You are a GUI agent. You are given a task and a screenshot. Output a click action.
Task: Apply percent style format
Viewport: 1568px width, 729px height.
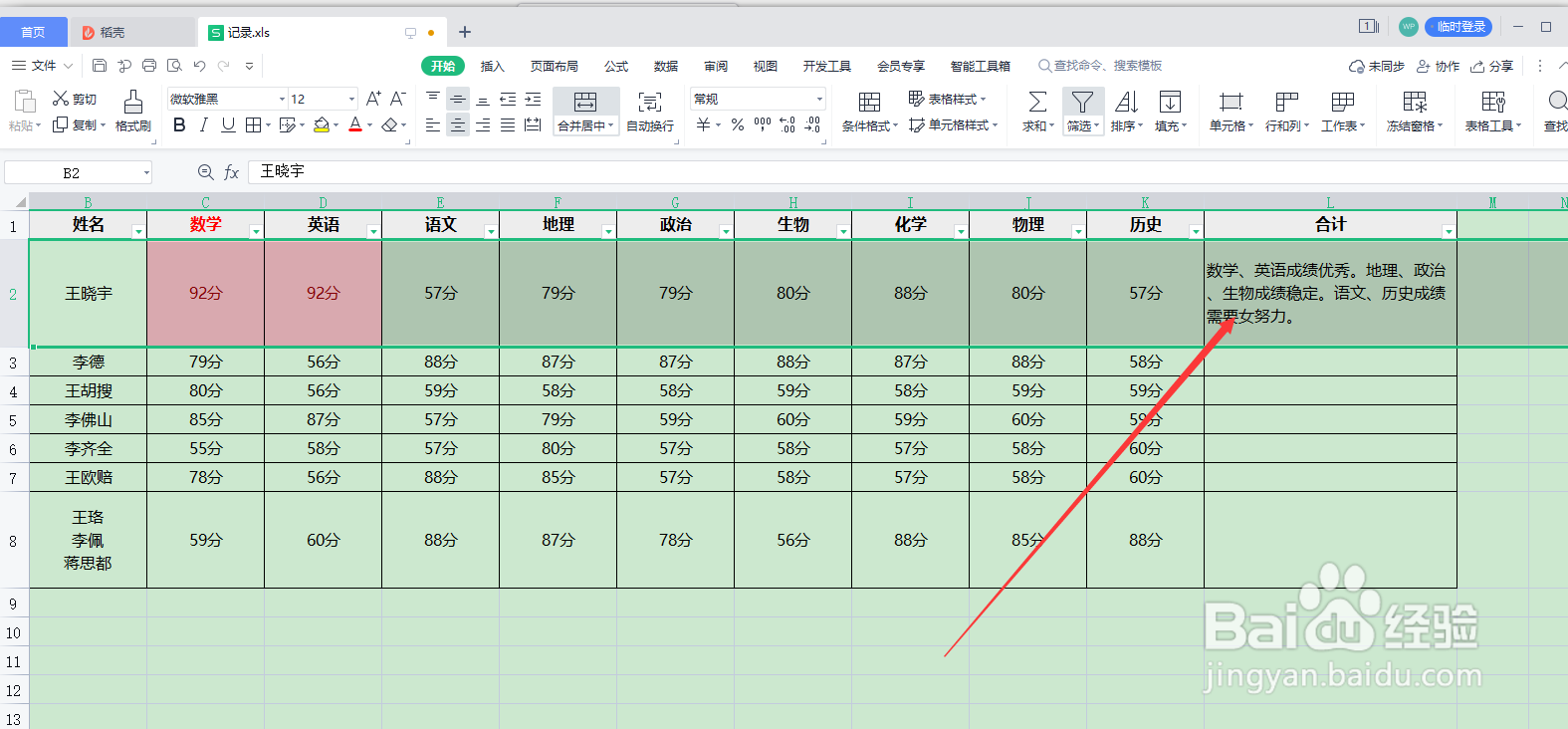coord(737,124)
